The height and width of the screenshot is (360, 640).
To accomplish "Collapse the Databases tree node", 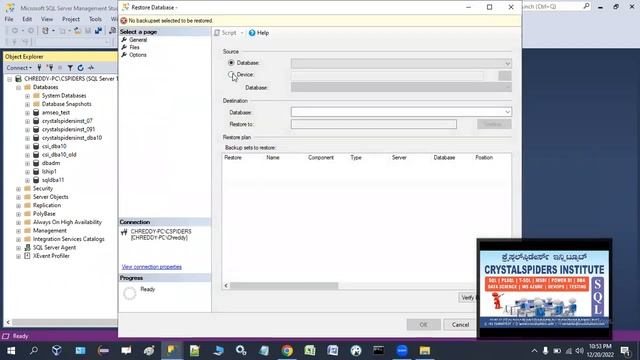I will [18, 87].
